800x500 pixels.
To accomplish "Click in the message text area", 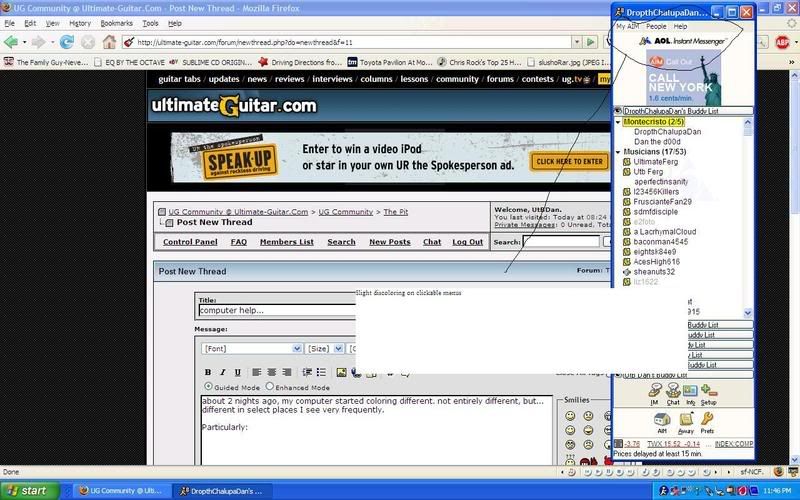I will (377, 430).
